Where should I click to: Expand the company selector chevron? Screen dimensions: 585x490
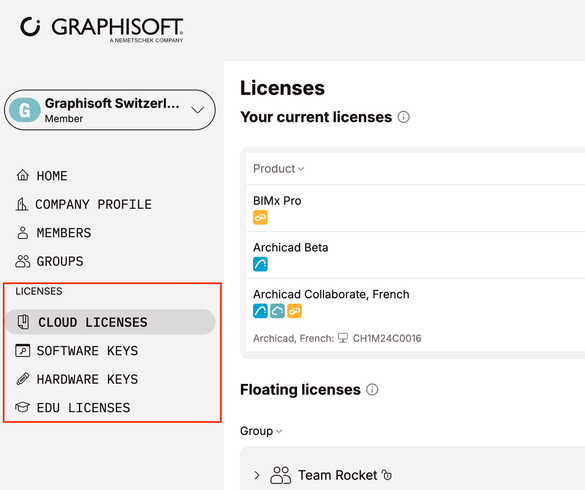(197, 110)
